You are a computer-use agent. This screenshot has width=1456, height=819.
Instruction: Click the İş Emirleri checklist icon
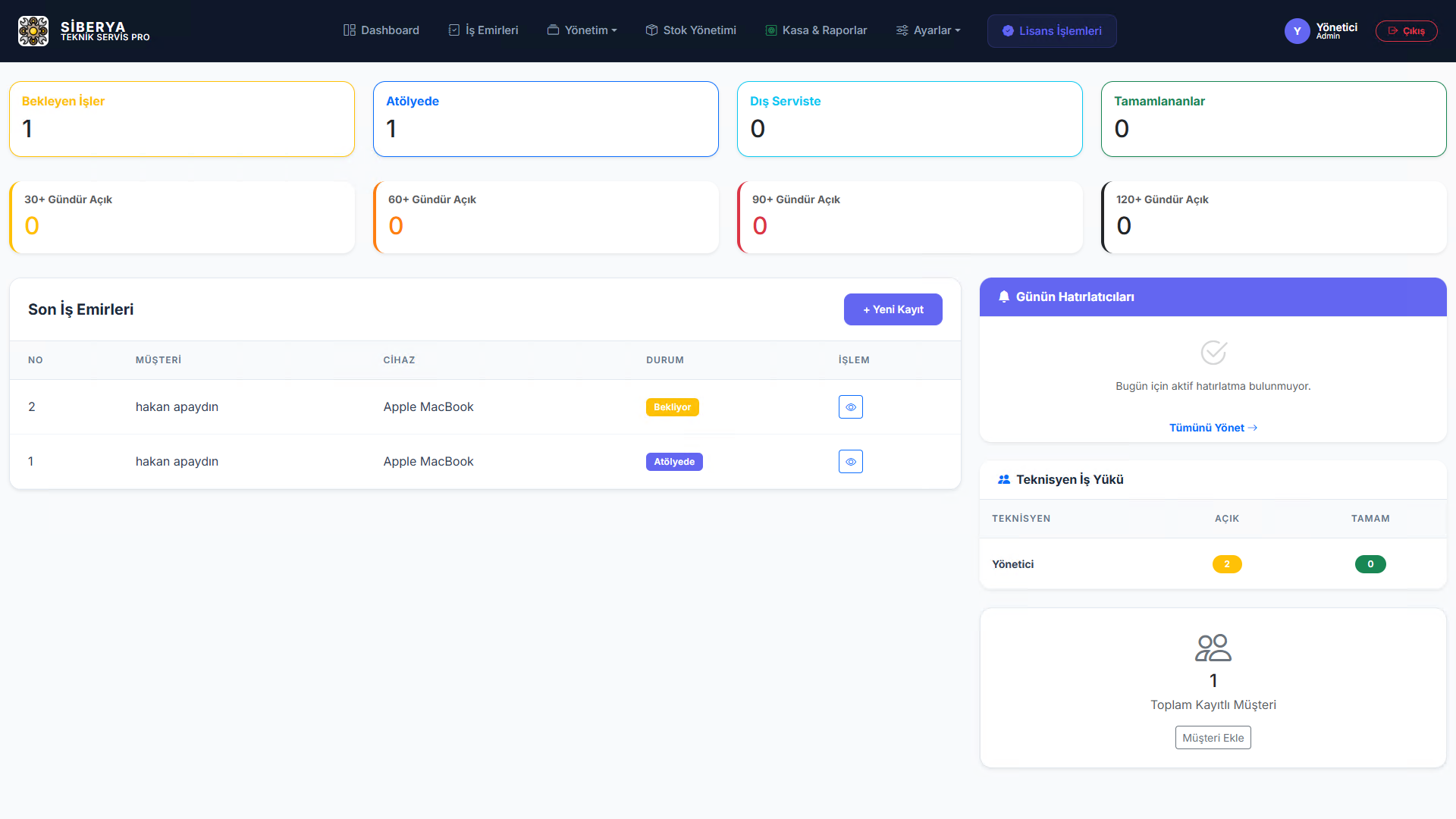[x=453, y=30]
